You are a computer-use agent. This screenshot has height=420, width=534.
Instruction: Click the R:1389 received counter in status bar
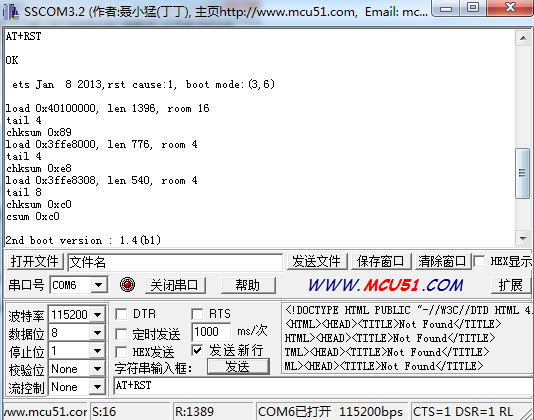[x=213, y=412]
